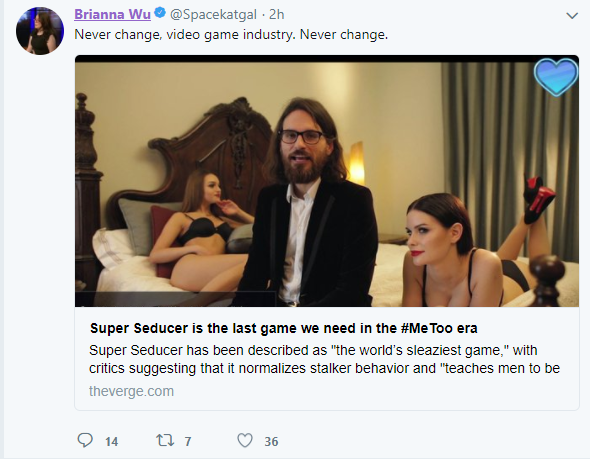Open Brianna Wu's profile avatar
This screenshot has width=590, height=459.
point(40,31)
